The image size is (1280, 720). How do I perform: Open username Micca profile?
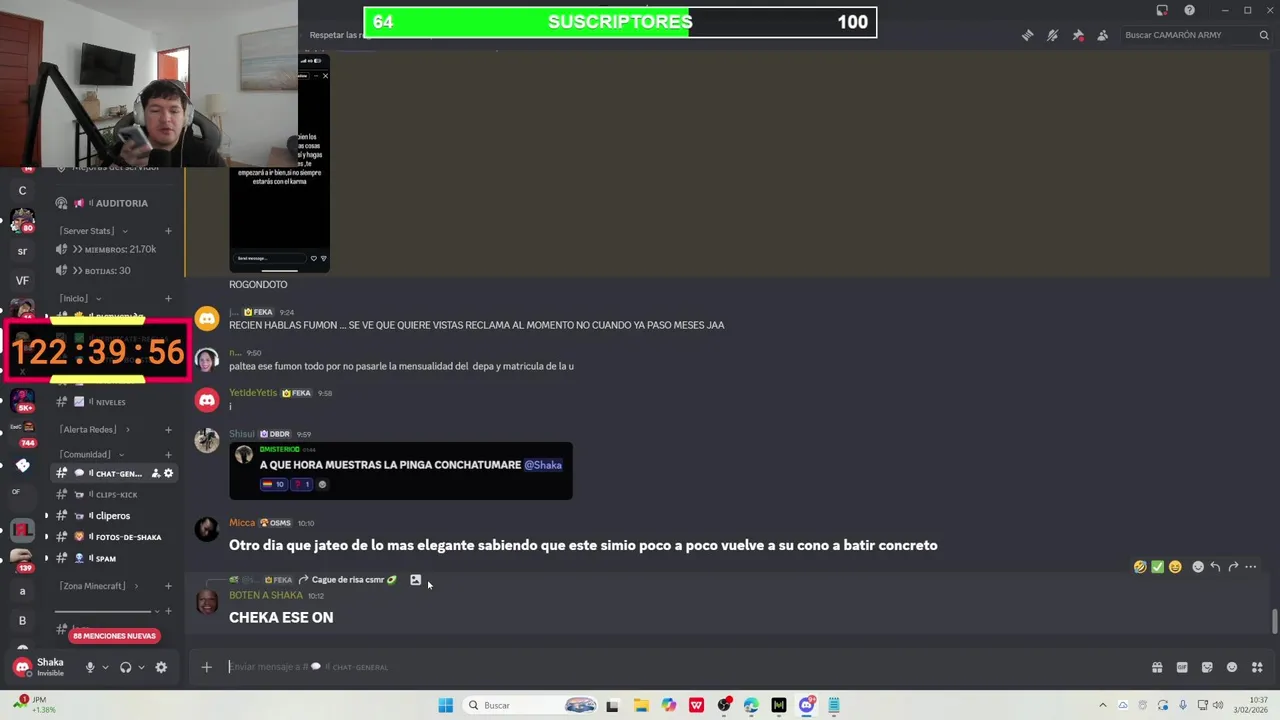point(242,523)
